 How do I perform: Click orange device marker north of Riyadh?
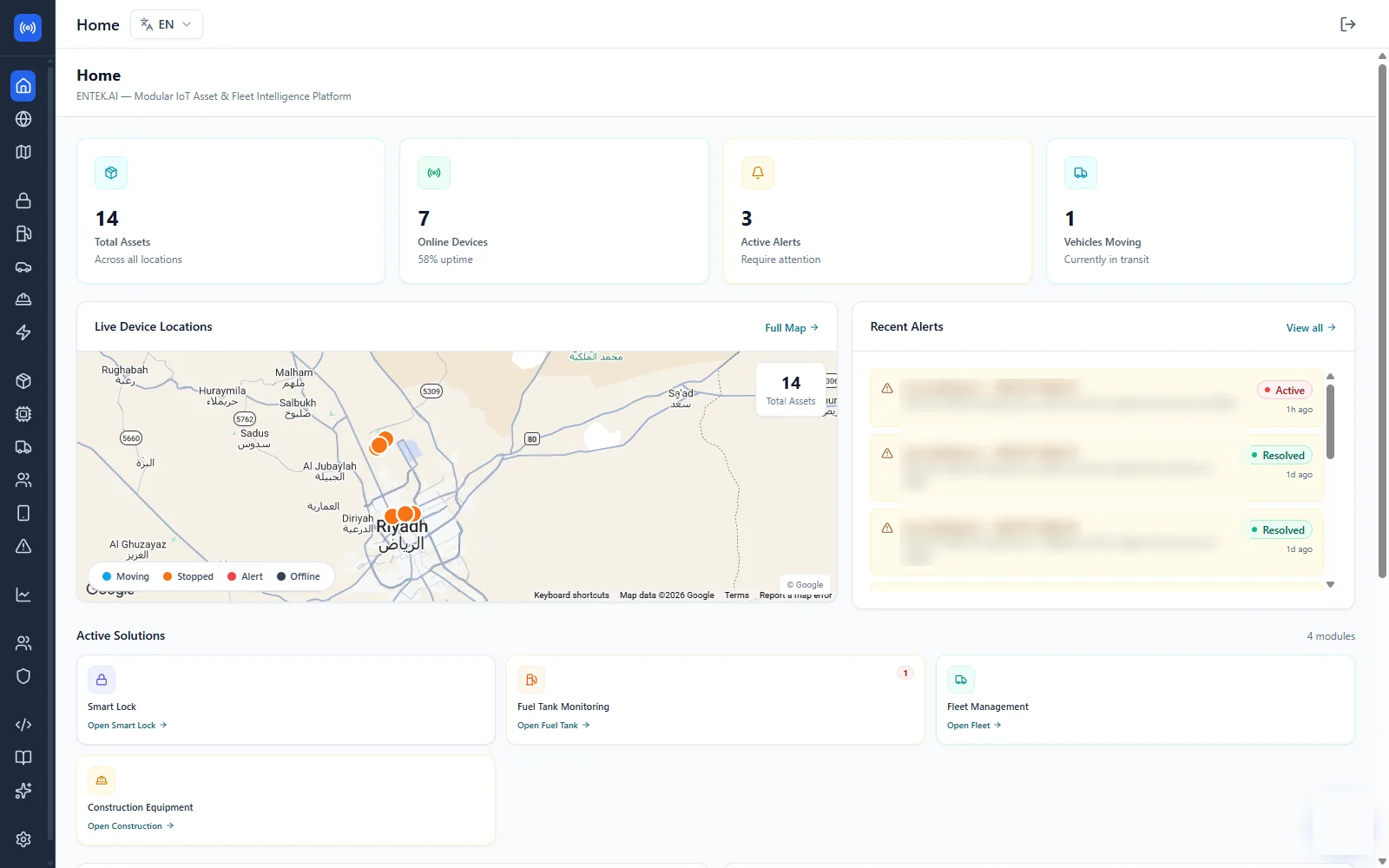(379, 445)
